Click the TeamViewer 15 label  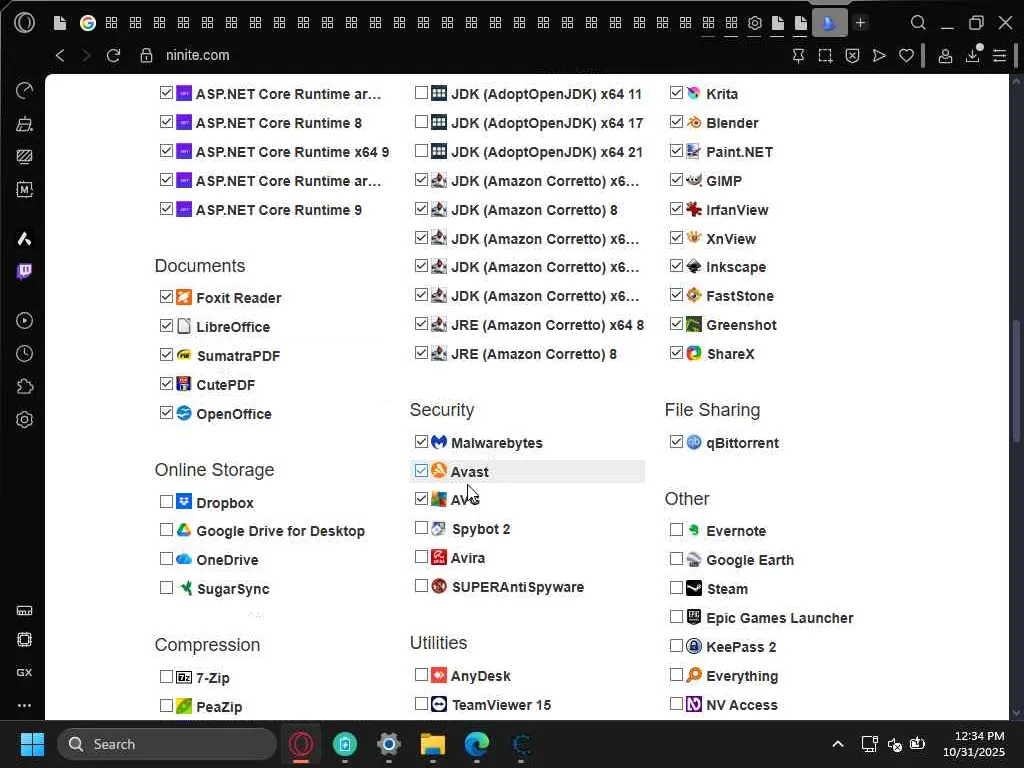coord(502,705)
